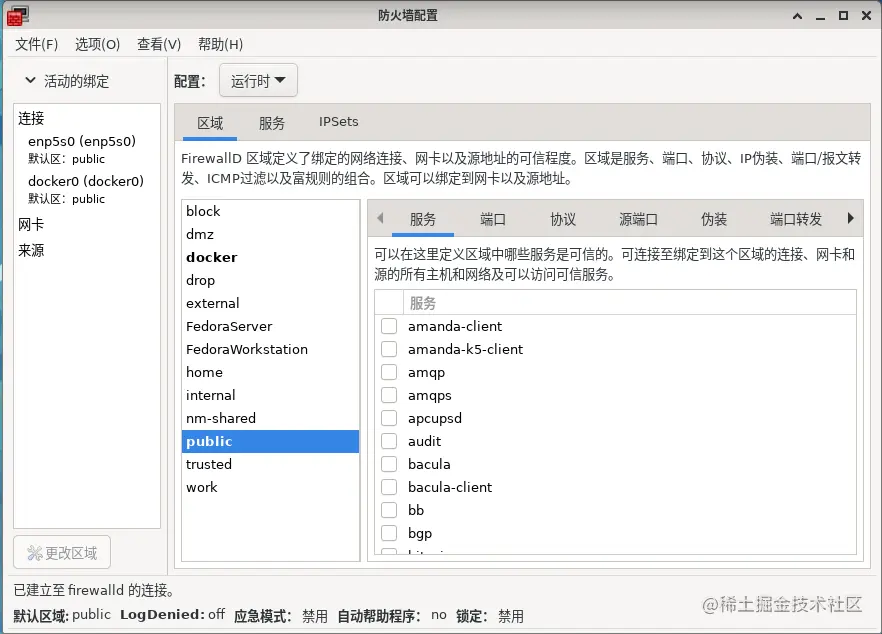Click the 网卡 entry in bindings list
Image resolution: width=882 pixels, height=634 pixels.
coord(31,224)
